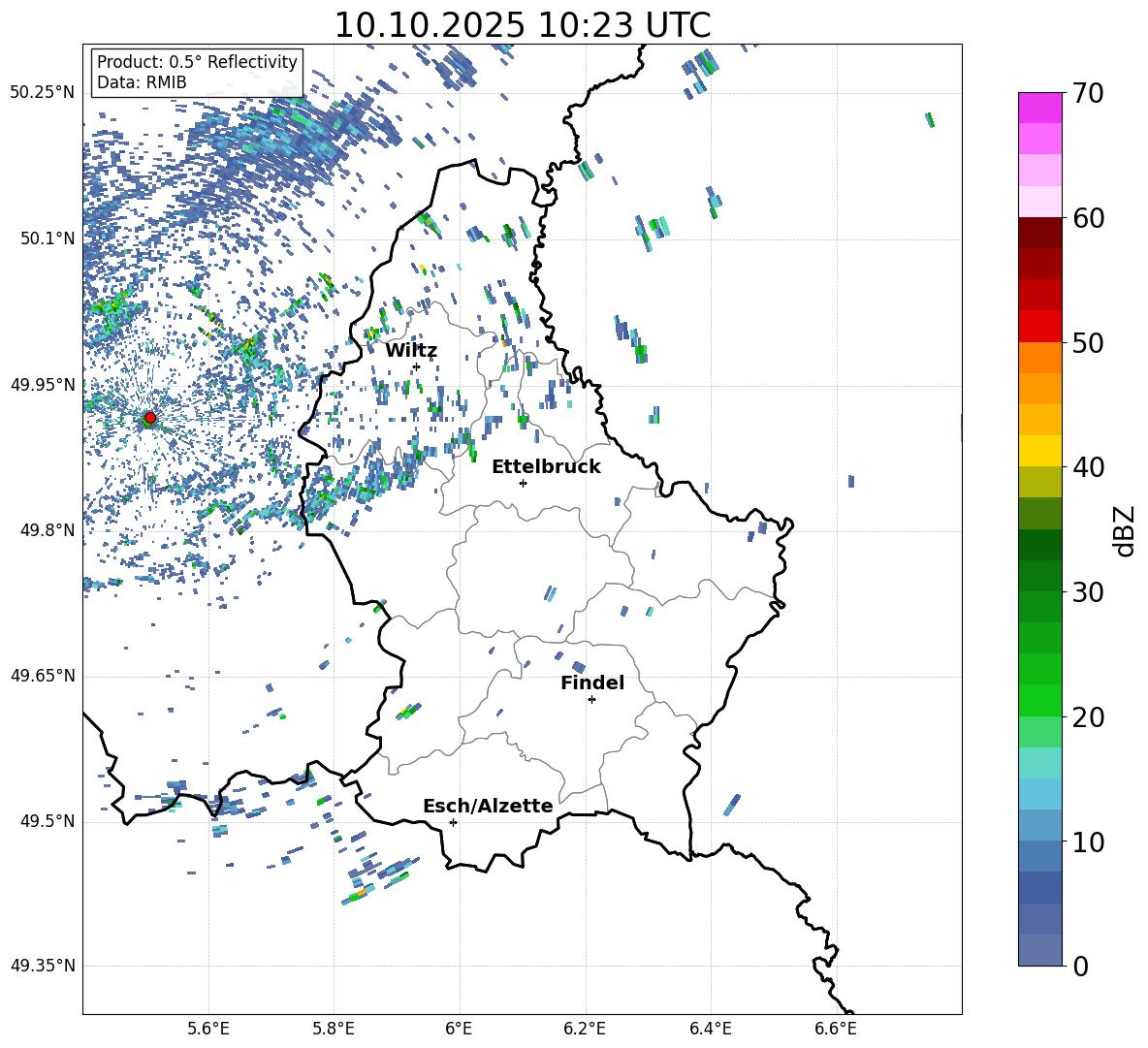Click the 6.4°E longitude label
Screen dimensions: 1148x1048
pyautogui.click(x=711, y=1029)
